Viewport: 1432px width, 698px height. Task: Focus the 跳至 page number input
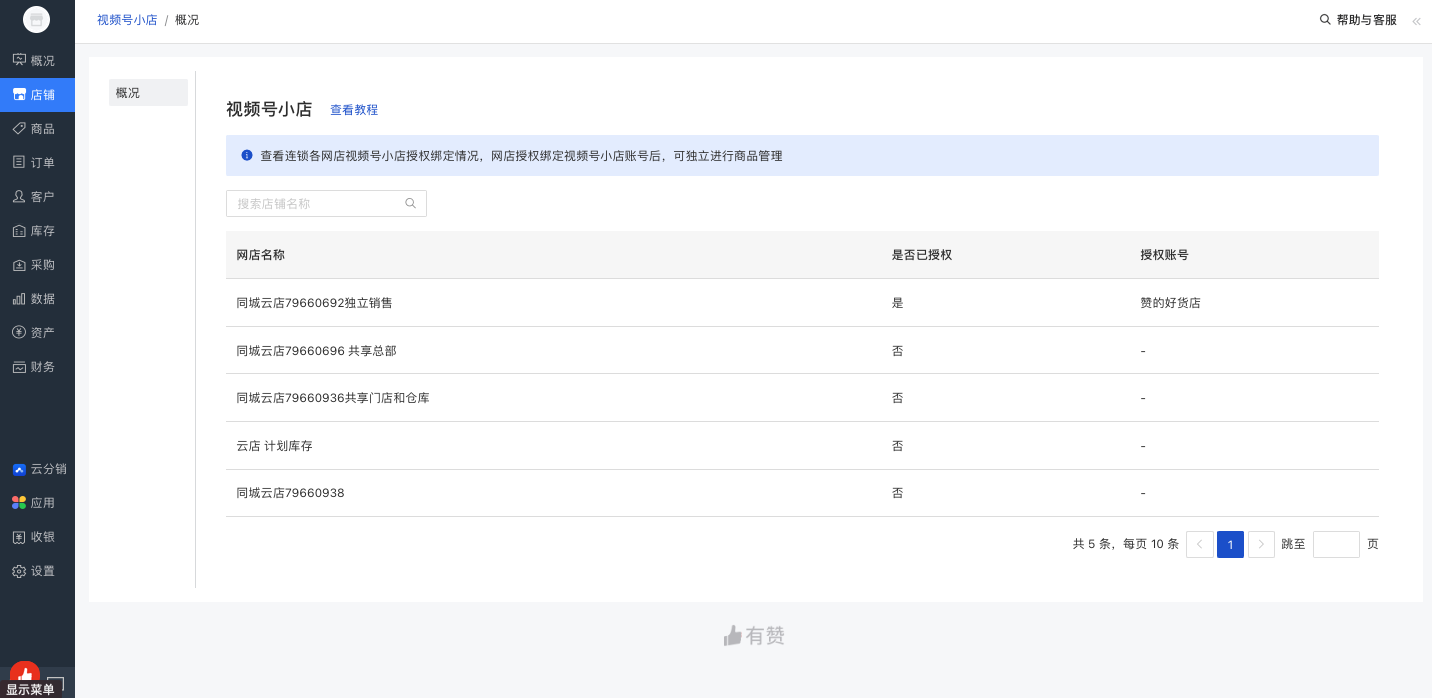point(1336,544)
